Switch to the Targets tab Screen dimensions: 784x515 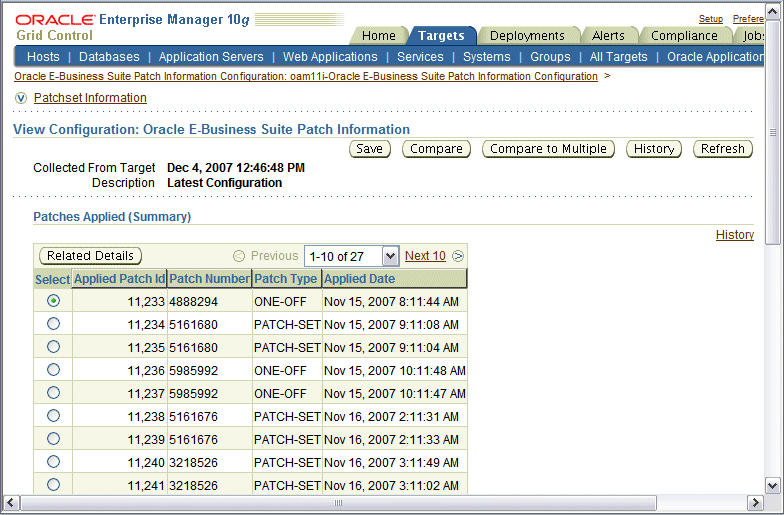441,36
